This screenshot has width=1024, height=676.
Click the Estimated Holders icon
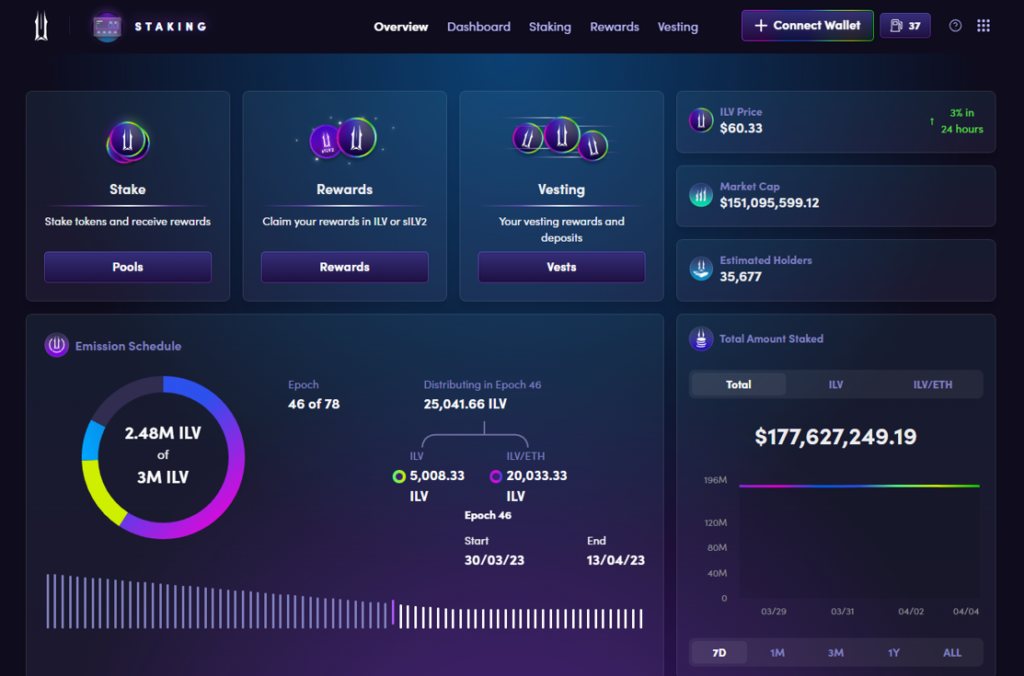pyautogui.click(x=701, y=268)
